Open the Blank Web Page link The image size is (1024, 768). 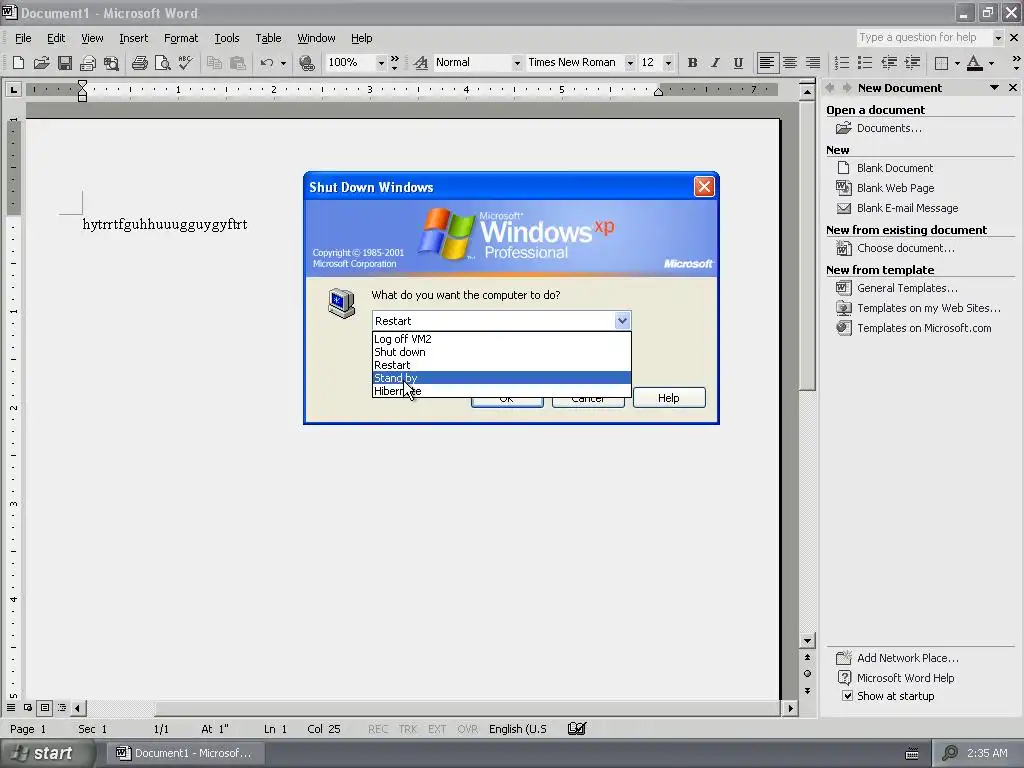895,188
